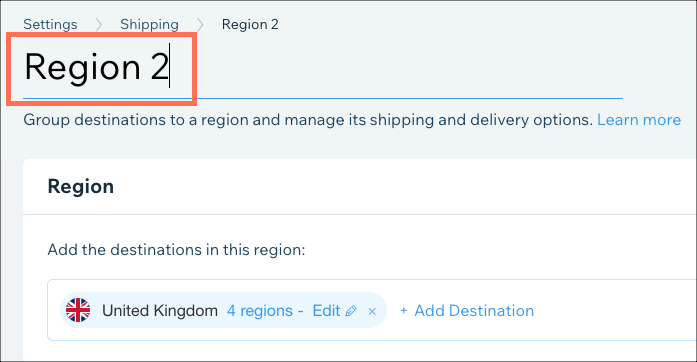Click the Add the destinations label
The height and width of the screenshot is (362, 697).
(176, 249)
